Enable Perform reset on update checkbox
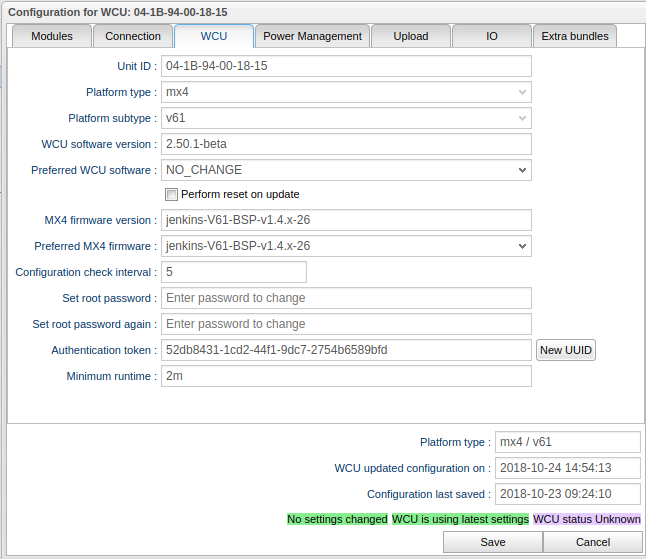Viewport: 646px width, 559px height. click(x=171, y=194)
